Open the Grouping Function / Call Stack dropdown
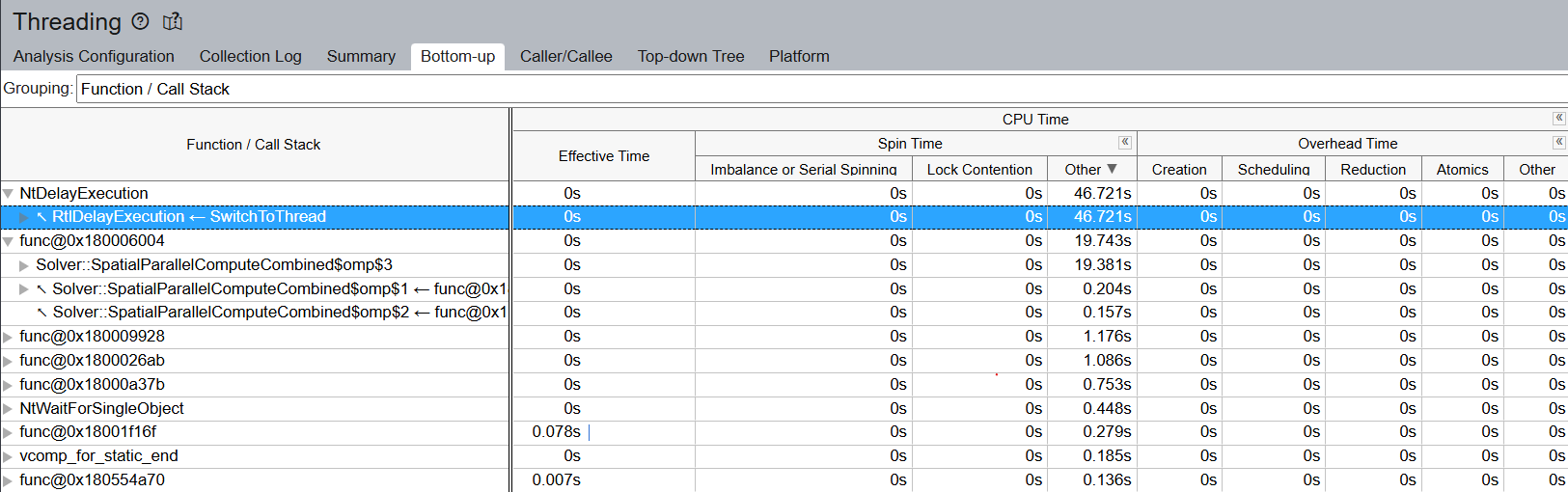Screen dimensions: 1568x492 [822, 89]
